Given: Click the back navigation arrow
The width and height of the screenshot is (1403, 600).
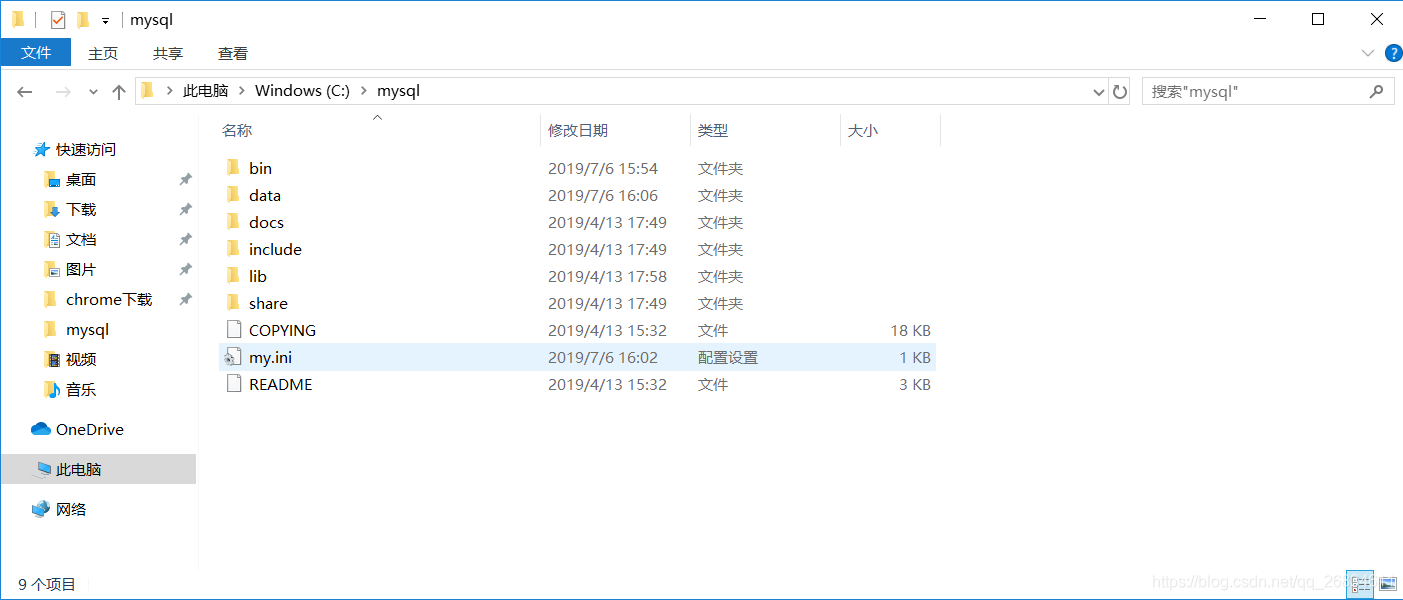Looking at the screenshot, I should tap(25, 92).
